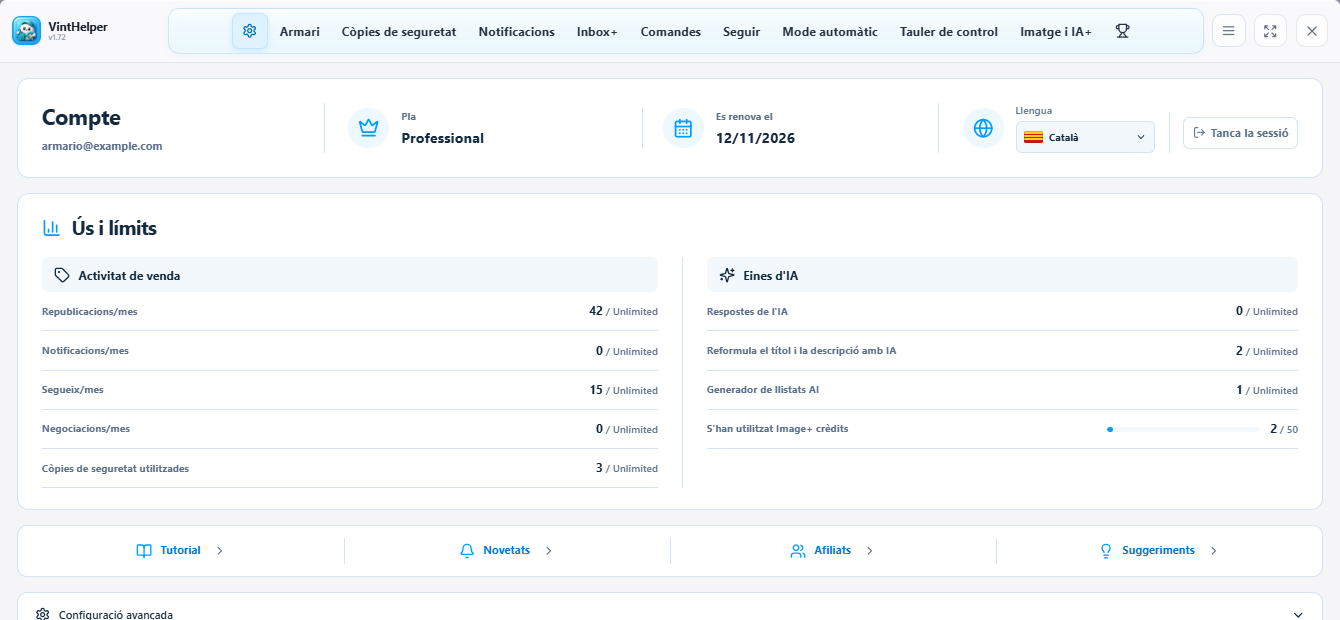Click the chevron next to Afiliats
This screenshot has height=620, width=1340.
point(870,551)
